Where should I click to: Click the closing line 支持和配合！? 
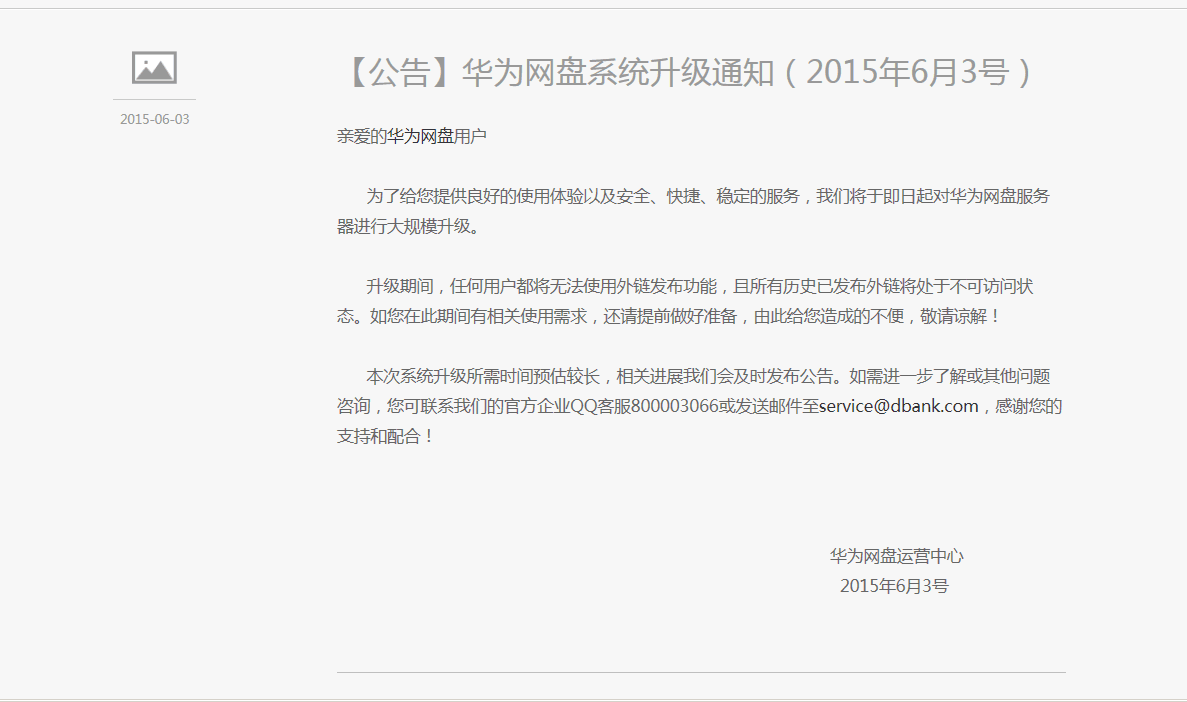pos(386,436)
